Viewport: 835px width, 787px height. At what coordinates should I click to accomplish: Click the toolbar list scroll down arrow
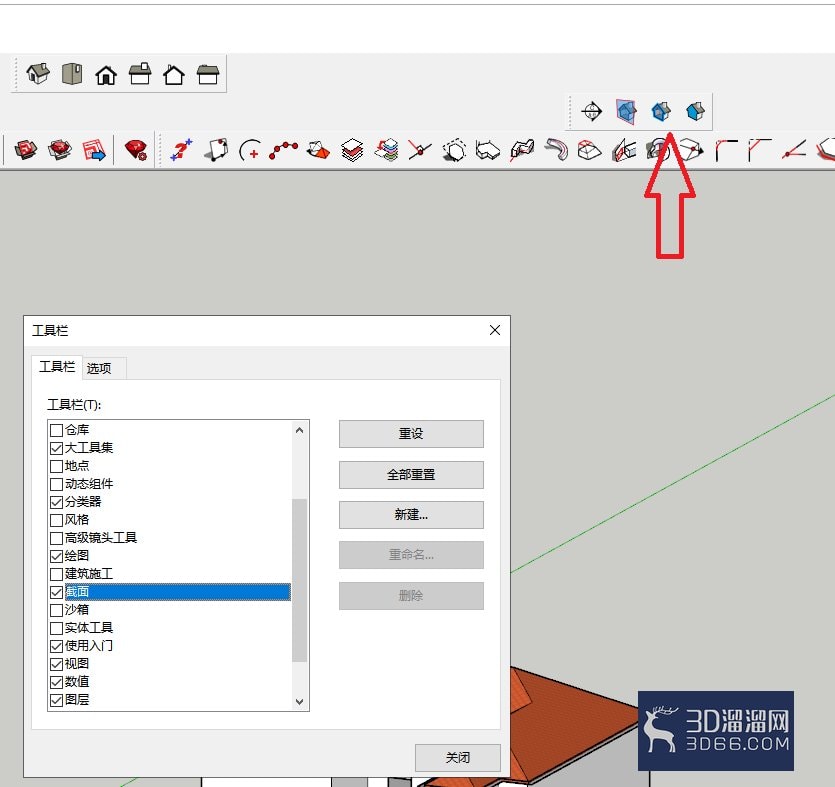pyautogui.click(x=299, y=701)
